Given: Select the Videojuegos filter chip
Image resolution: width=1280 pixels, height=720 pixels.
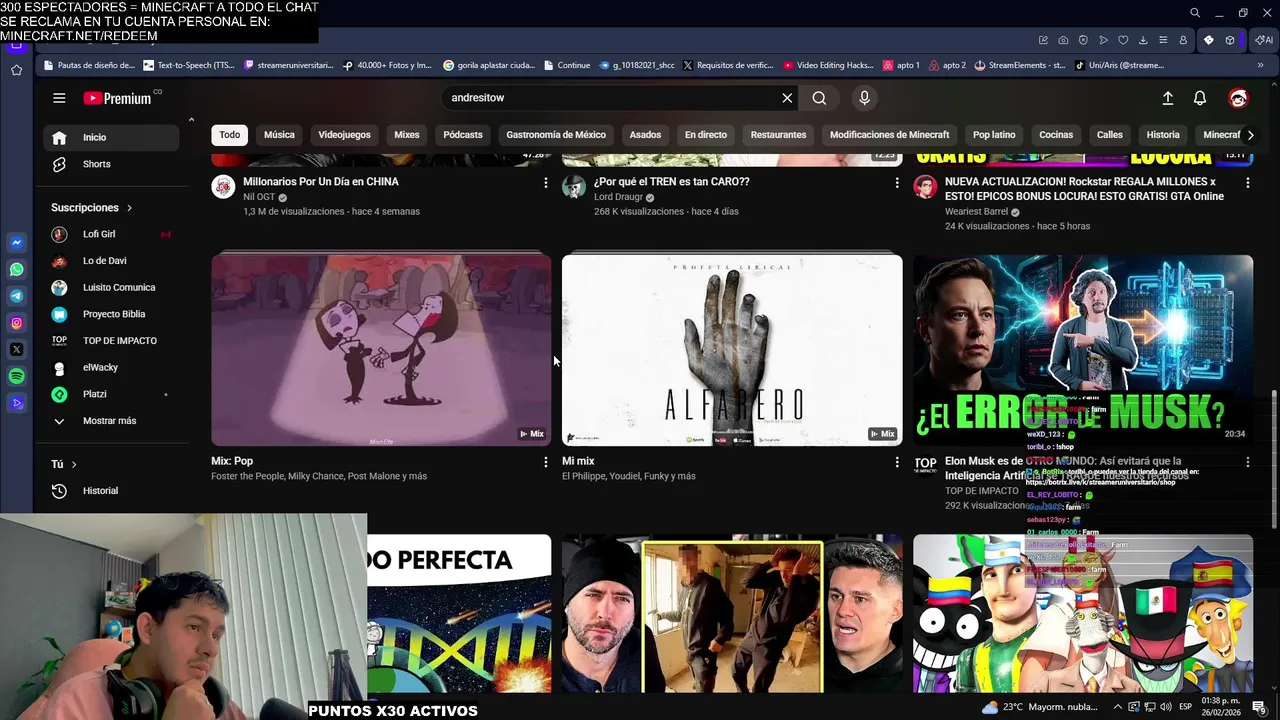Looking at the screenshot, I should [344, 135].
